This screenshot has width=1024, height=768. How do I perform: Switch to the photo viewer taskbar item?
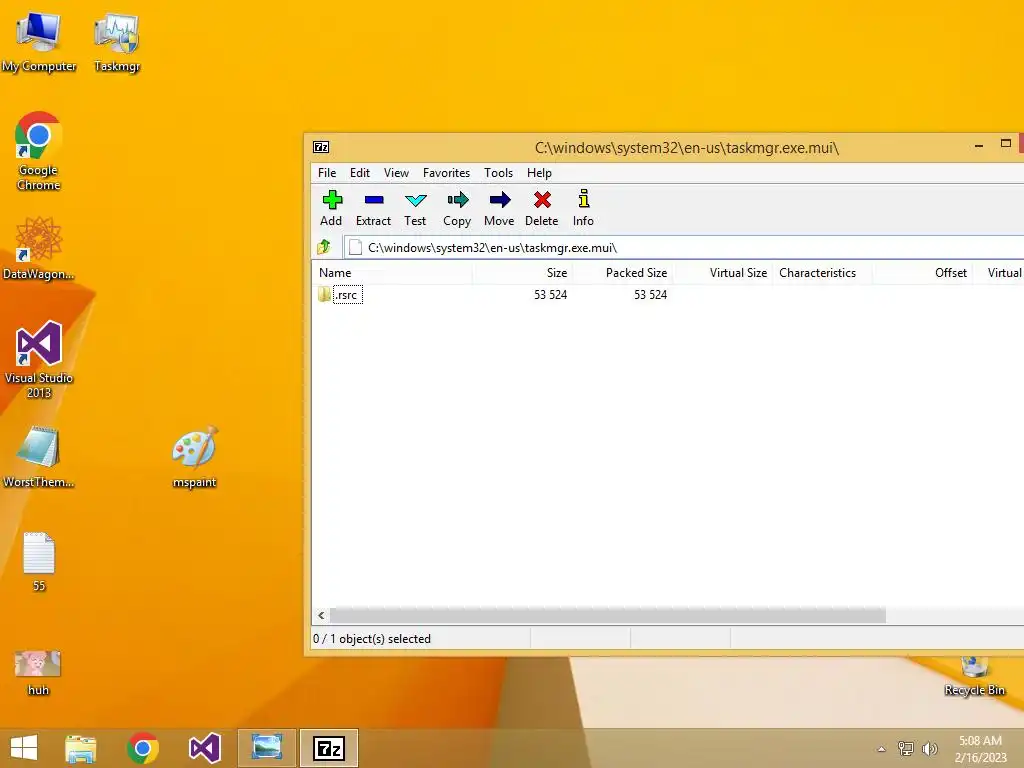tap(266, 748)
